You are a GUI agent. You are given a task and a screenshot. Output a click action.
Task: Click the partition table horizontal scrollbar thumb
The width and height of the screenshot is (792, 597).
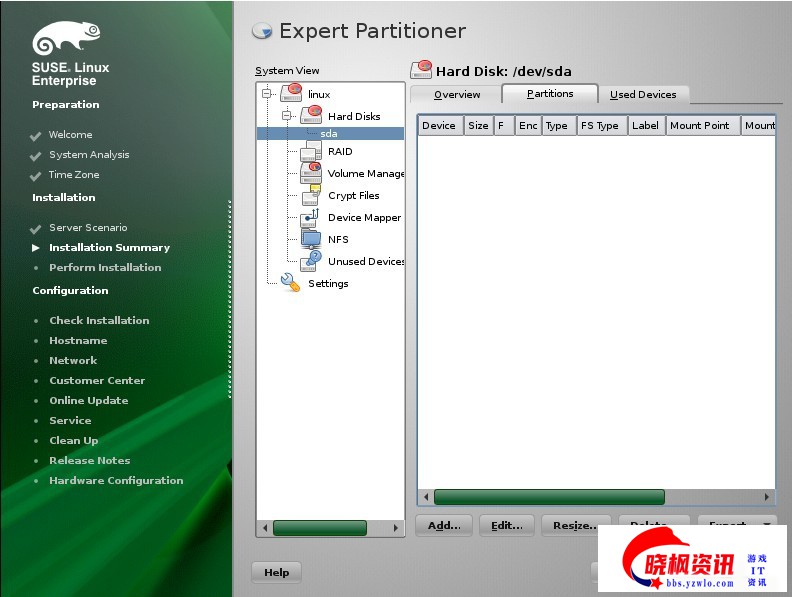(548, 497)
